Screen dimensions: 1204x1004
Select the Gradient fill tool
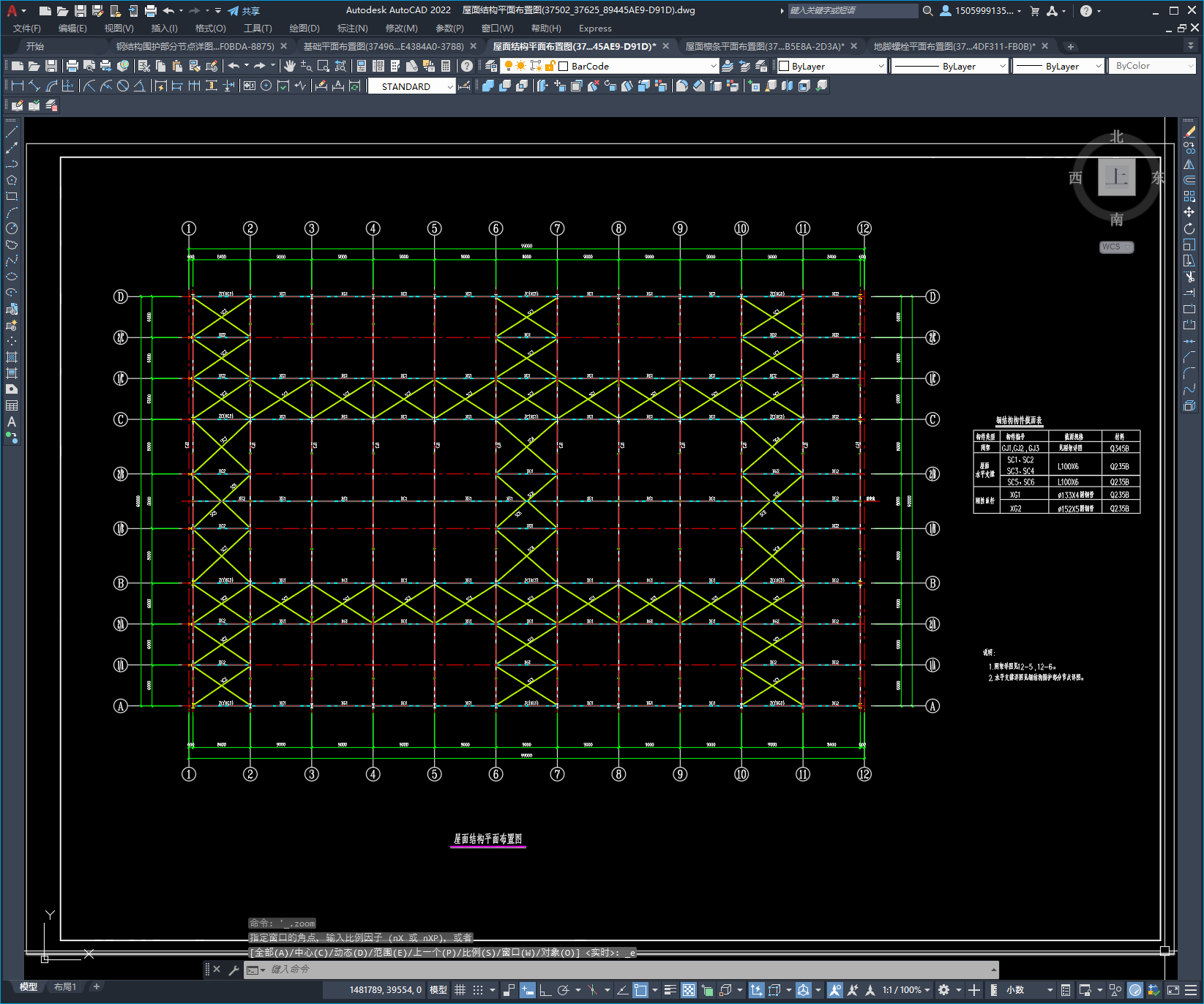(x=12, y=374)
